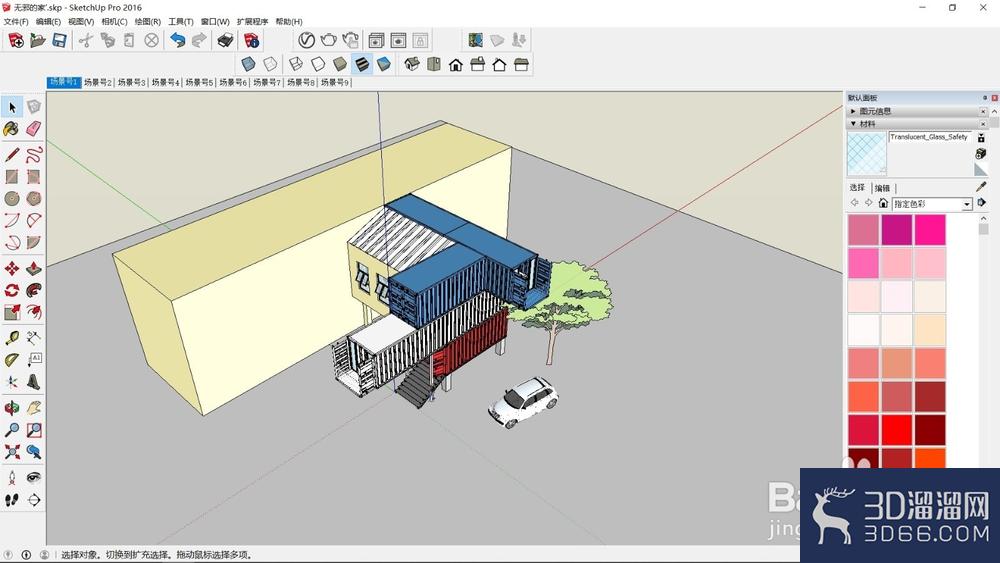Activate the Line pencil tool
This screenshot has width=1000, height=563.
click(11, 154)
